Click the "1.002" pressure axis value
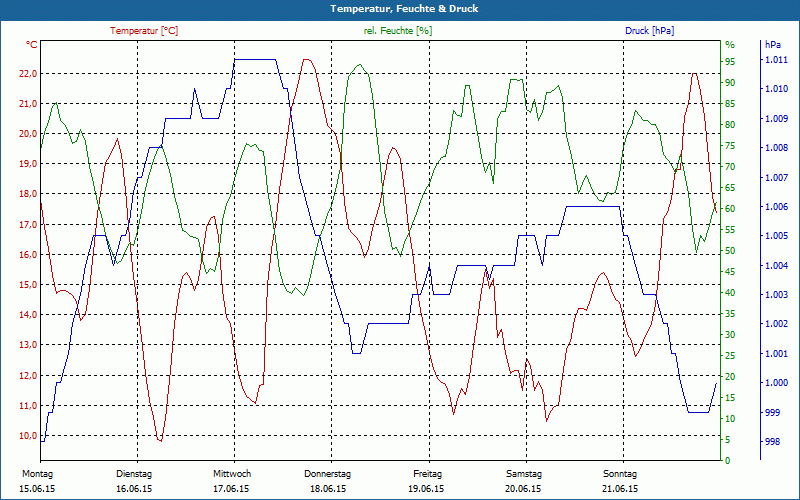Screen dimensions: 800x500 point(776,323)
